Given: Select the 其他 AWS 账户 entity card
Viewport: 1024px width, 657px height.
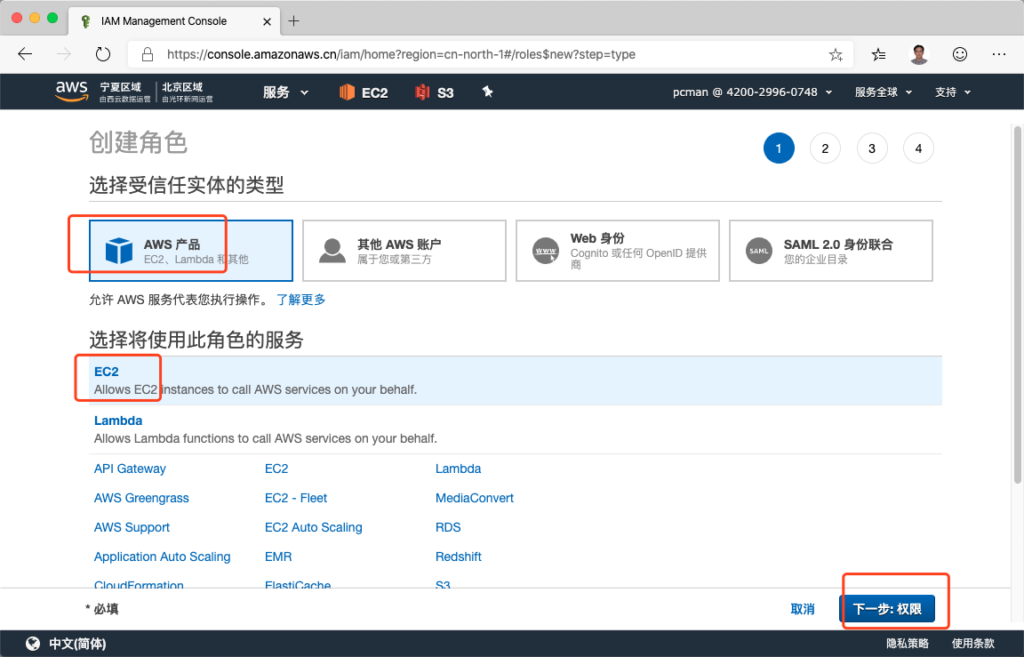Looking at the screenshot, I should click(x=404, y=251).
